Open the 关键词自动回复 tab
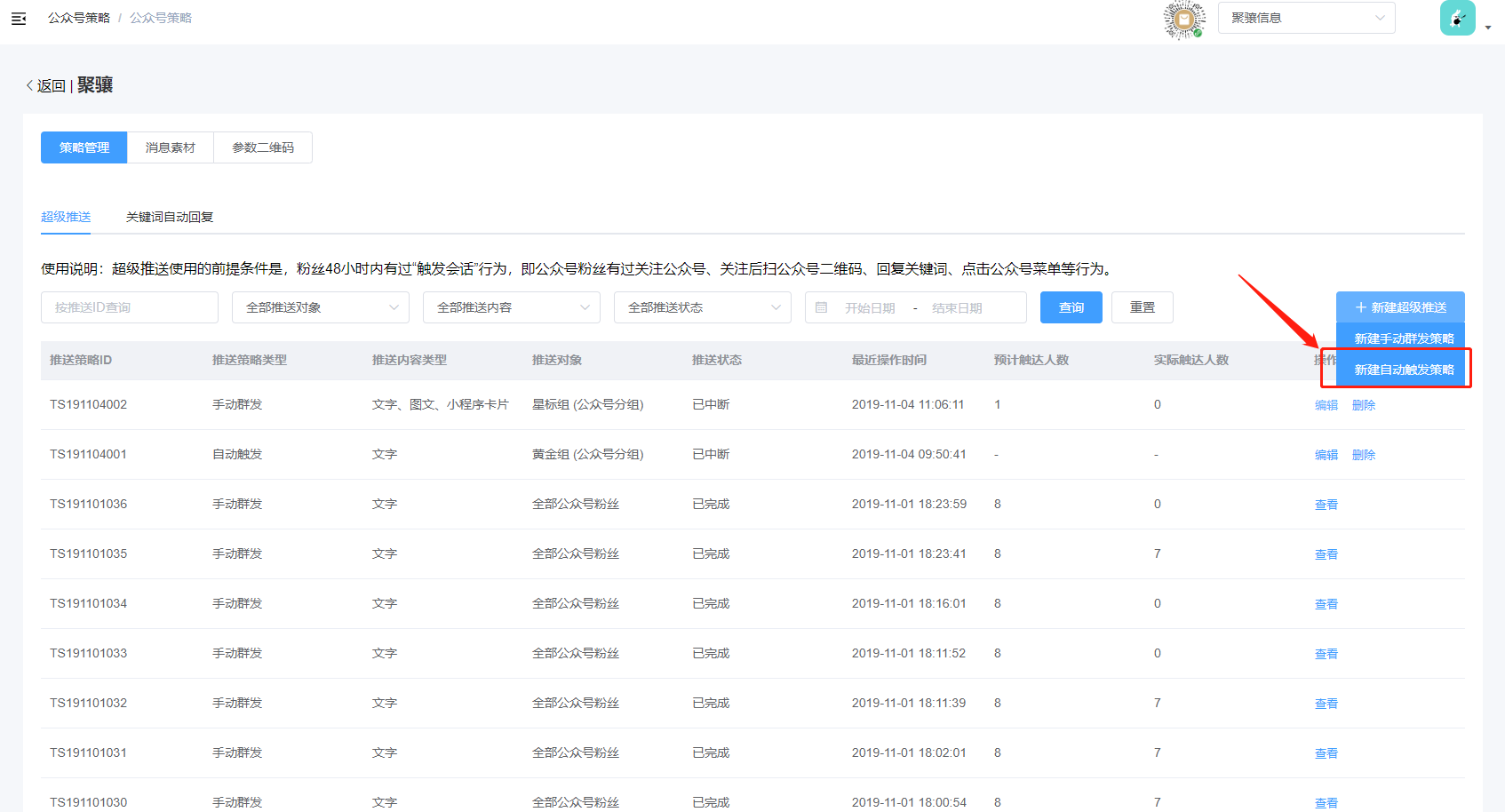The width and height of the screenshot is (1505, 812). tap(170, 217)
